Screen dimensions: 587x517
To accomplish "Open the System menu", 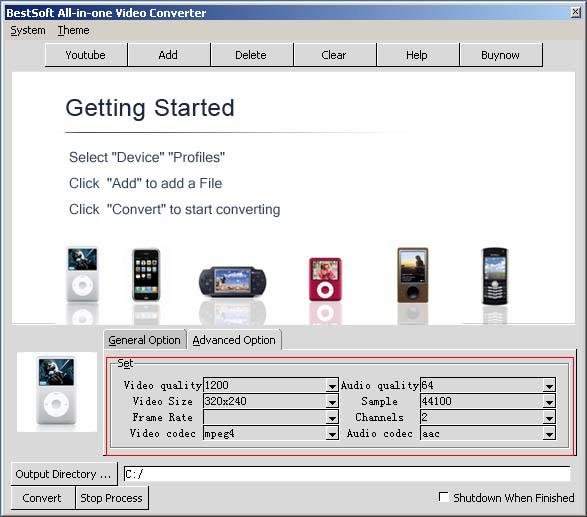I will (28, 30).
